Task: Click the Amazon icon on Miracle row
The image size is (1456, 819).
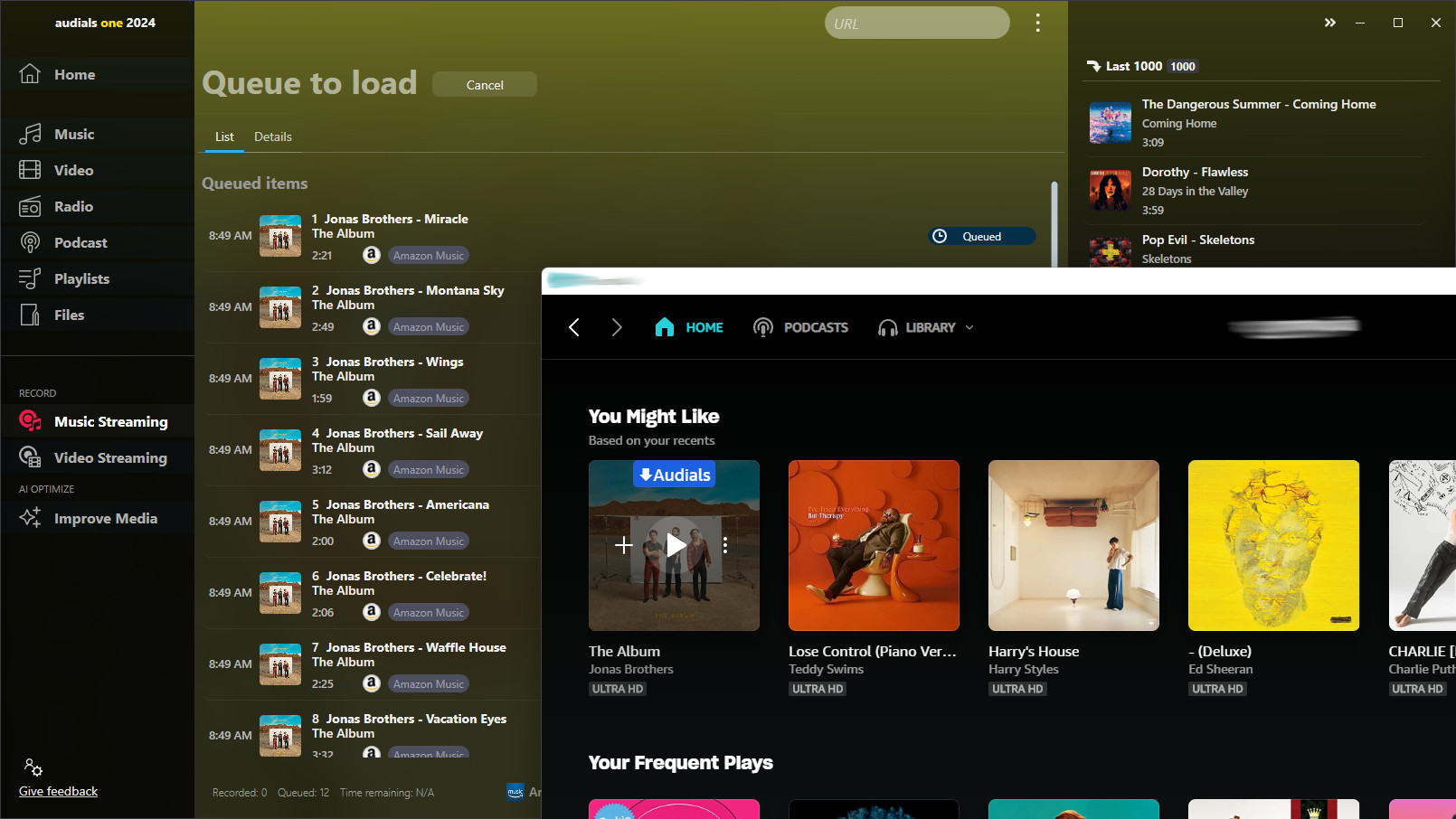Action: coord(372,255)
